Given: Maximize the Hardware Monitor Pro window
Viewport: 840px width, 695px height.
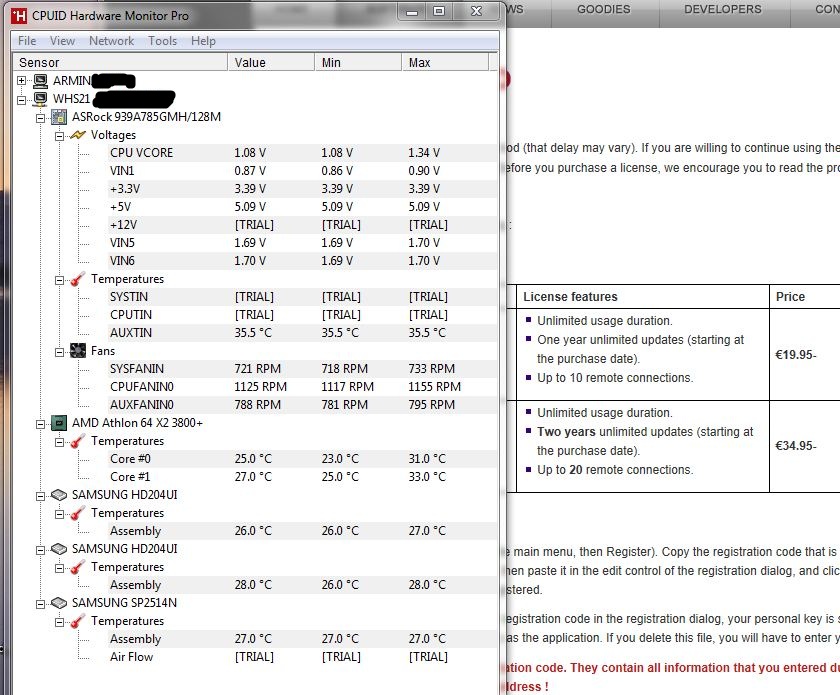Looking at the screenshot, I should [x=439, y=12].
